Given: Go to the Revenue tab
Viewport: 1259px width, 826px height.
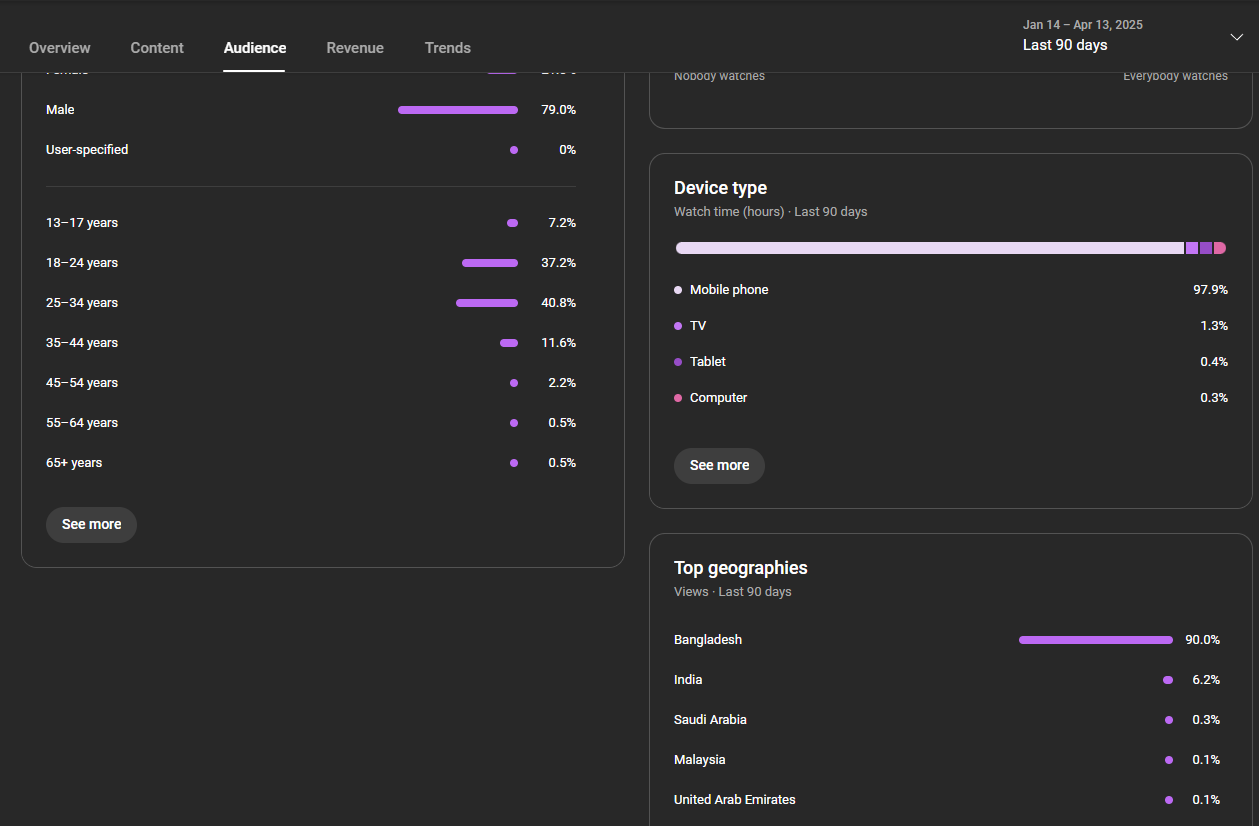Looking at the screenshot, I should coord(355,48).
